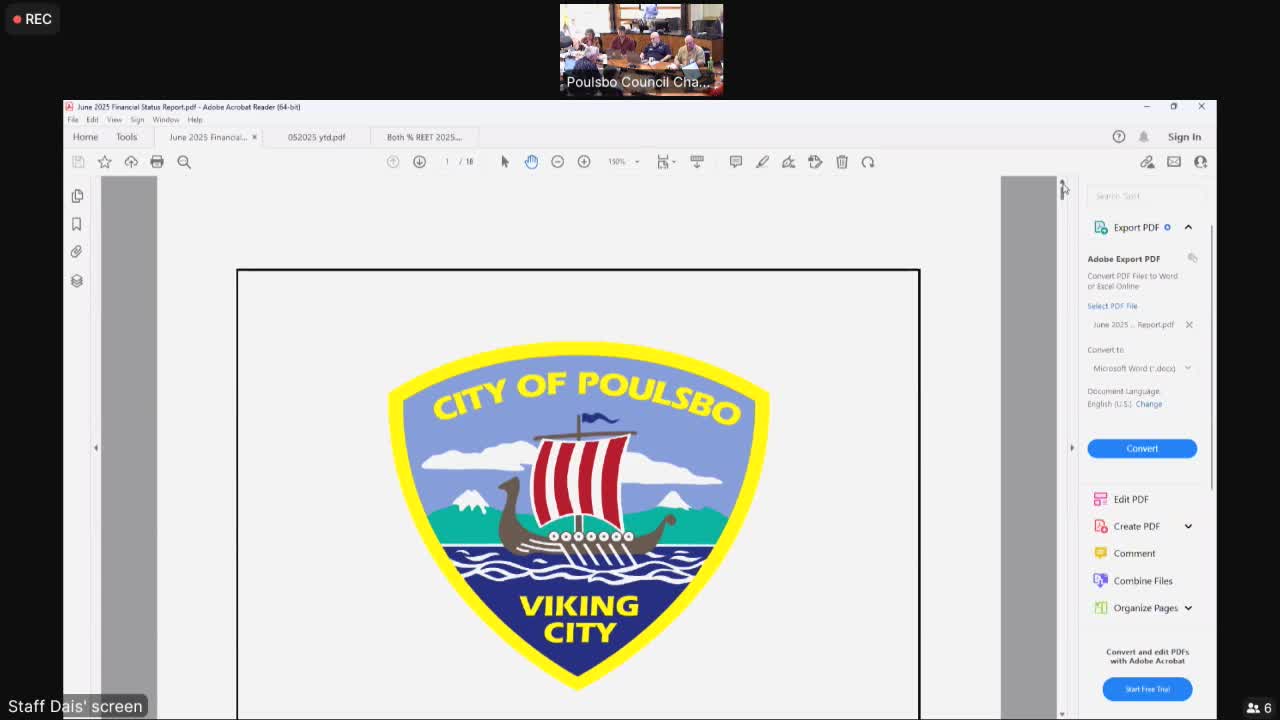Image resolution: width=1280 pixels, height=720 pixels.
Task: Print the document using the printer icon
Action: coord(157,162)
